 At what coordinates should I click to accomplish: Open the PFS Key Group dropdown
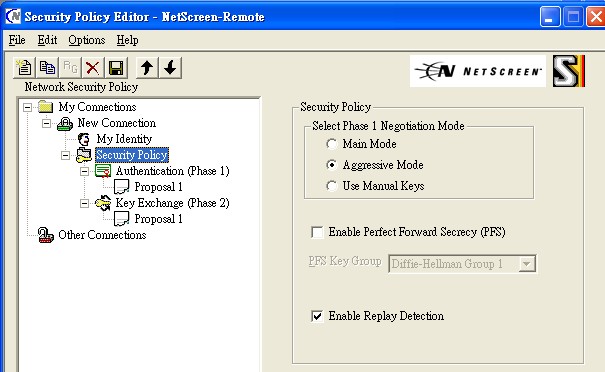(527, 264)
